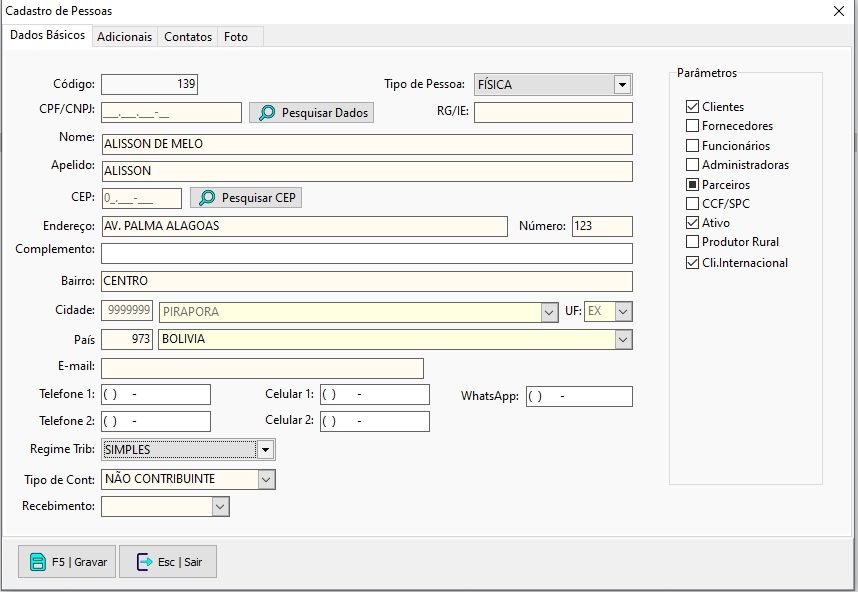Click the exit arrow icon on Sair
858x592 pixels.
[x=144, y=562]
